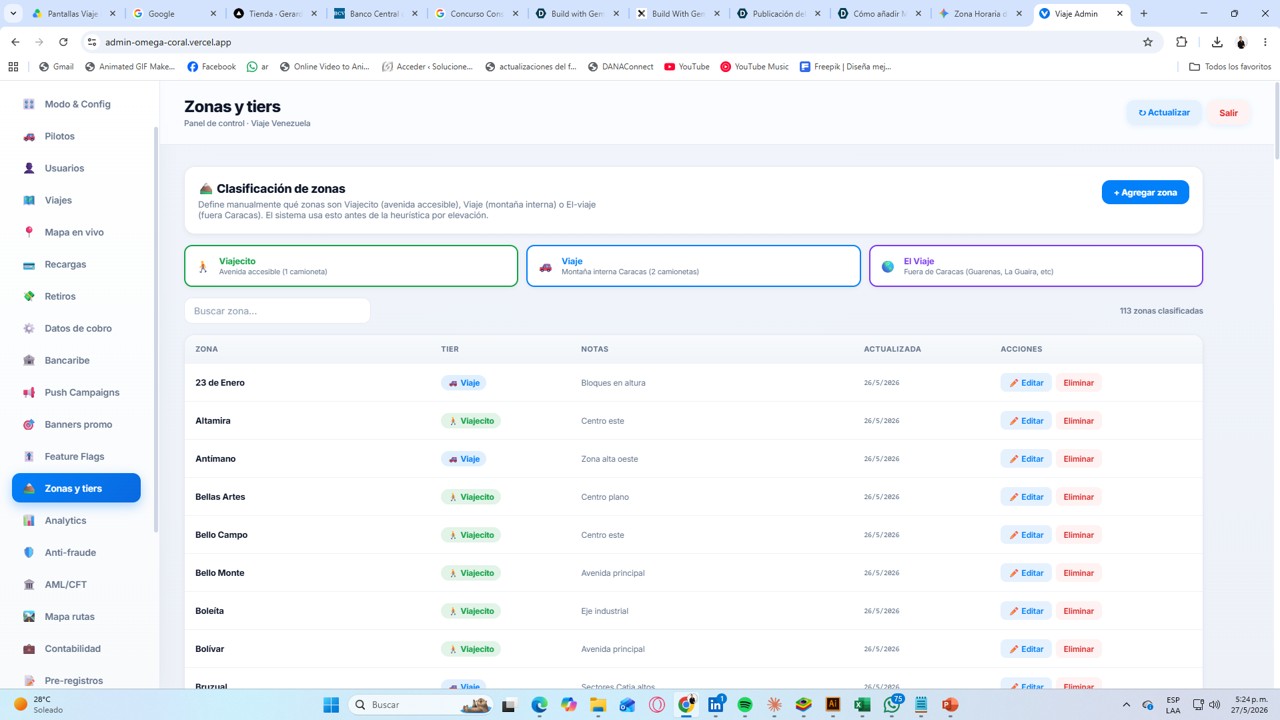Focus the Buscar zona search field
The image size is (1280, 720).
[x=277, y=311]
